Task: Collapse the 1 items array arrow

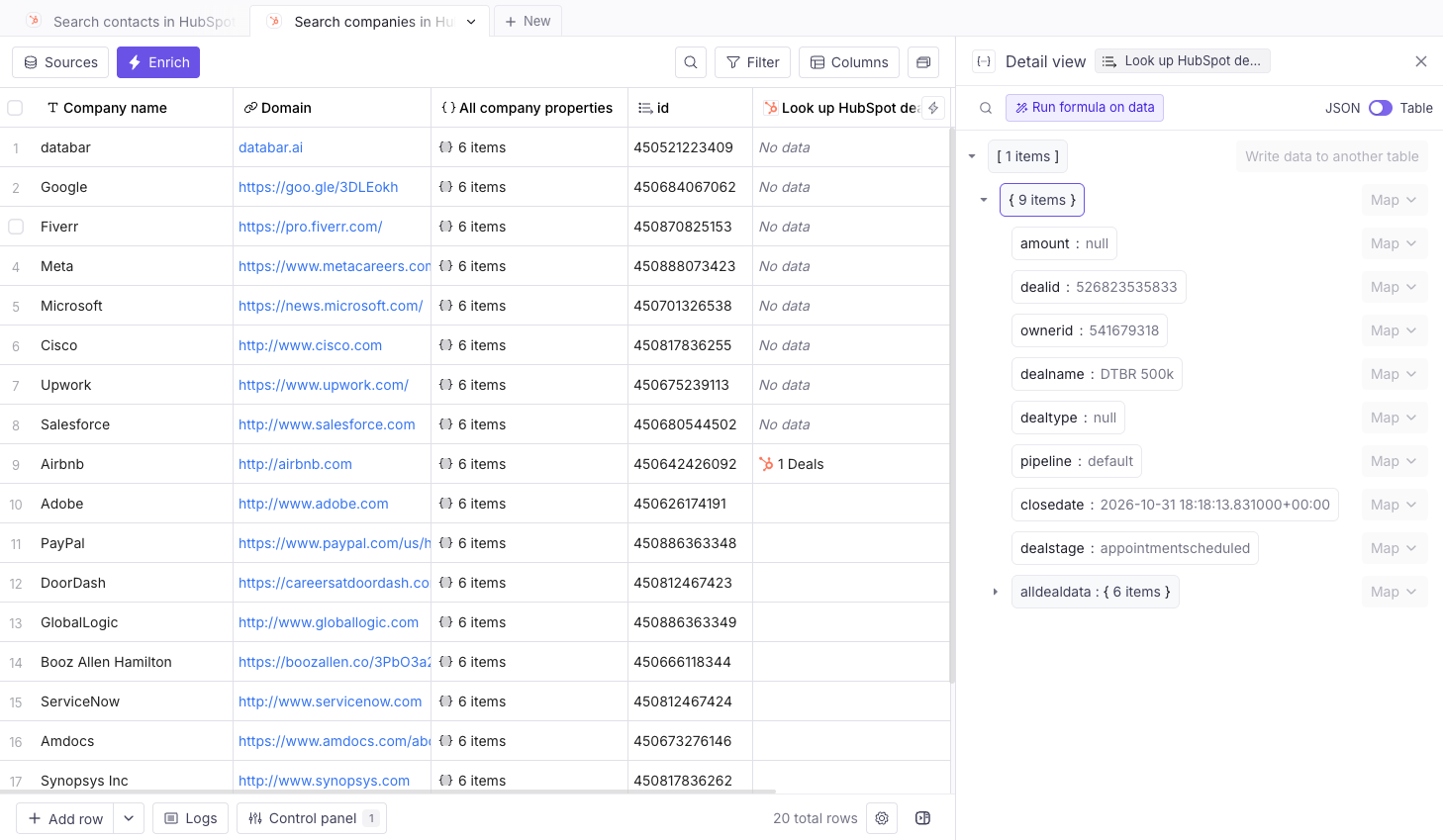Action: point(972,156)
